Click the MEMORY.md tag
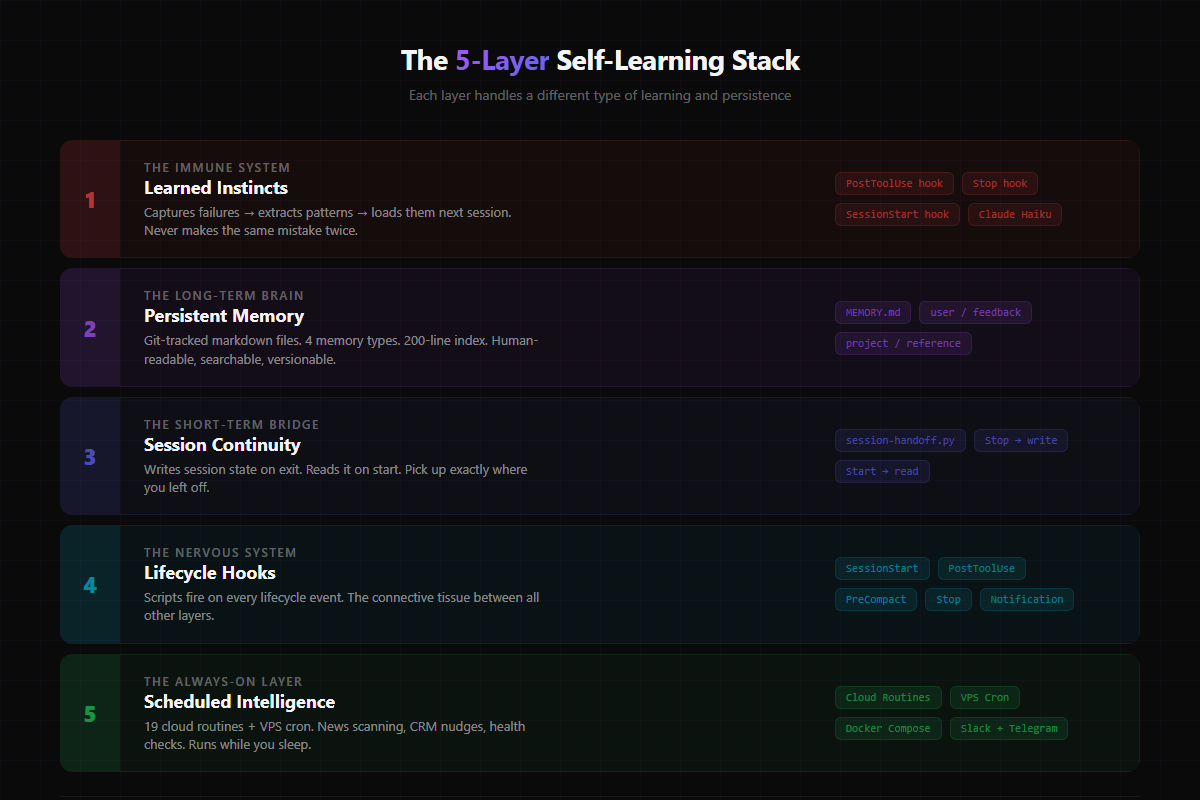Screen dimensions: 1200x800 coord(873,313)
